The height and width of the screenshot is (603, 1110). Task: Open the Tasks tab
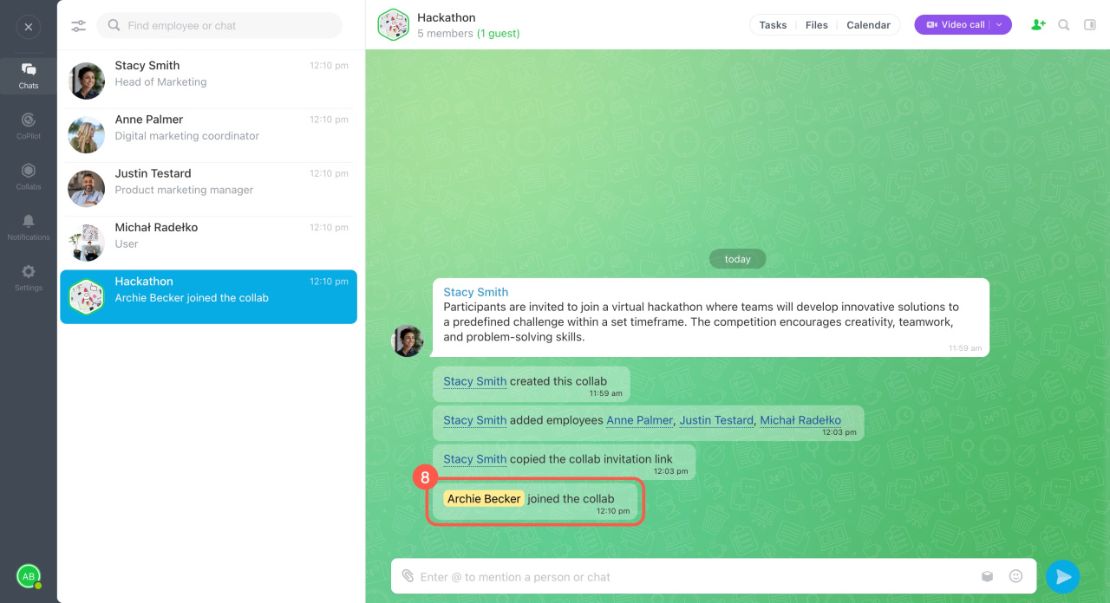pyautogui.click(x=772, y=25)
